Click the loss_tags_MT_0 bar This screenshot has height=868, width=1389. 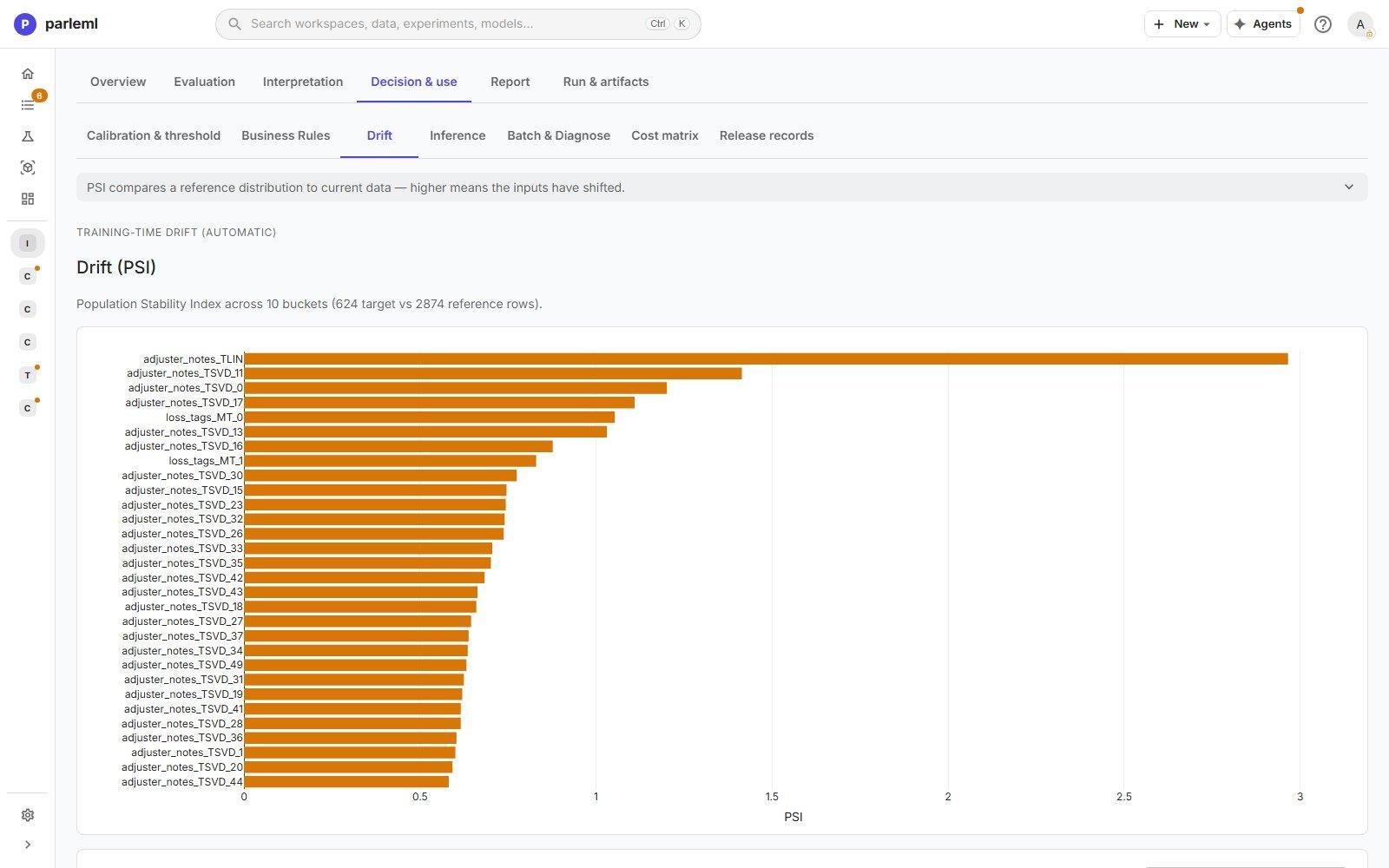(x=429, y=418)
